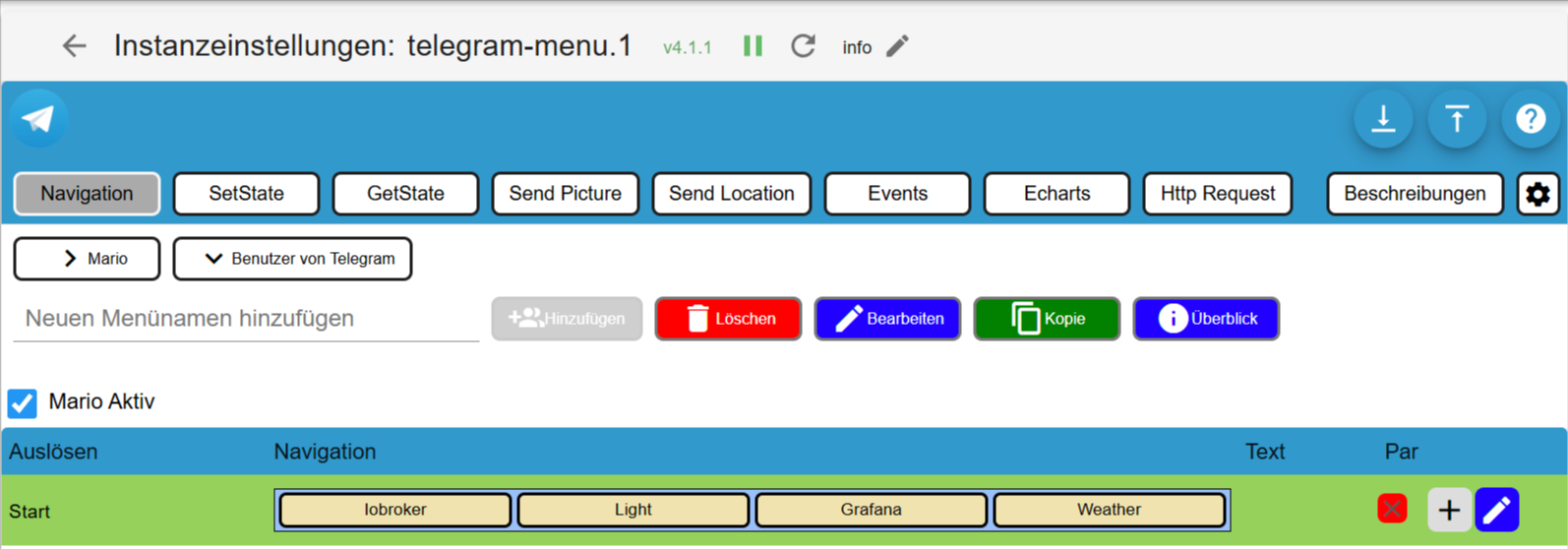Image resolution: width=1568 pixels, height=549 pixels.
Task: Click the Start trigger cell
Action: (x=30, y=512)
